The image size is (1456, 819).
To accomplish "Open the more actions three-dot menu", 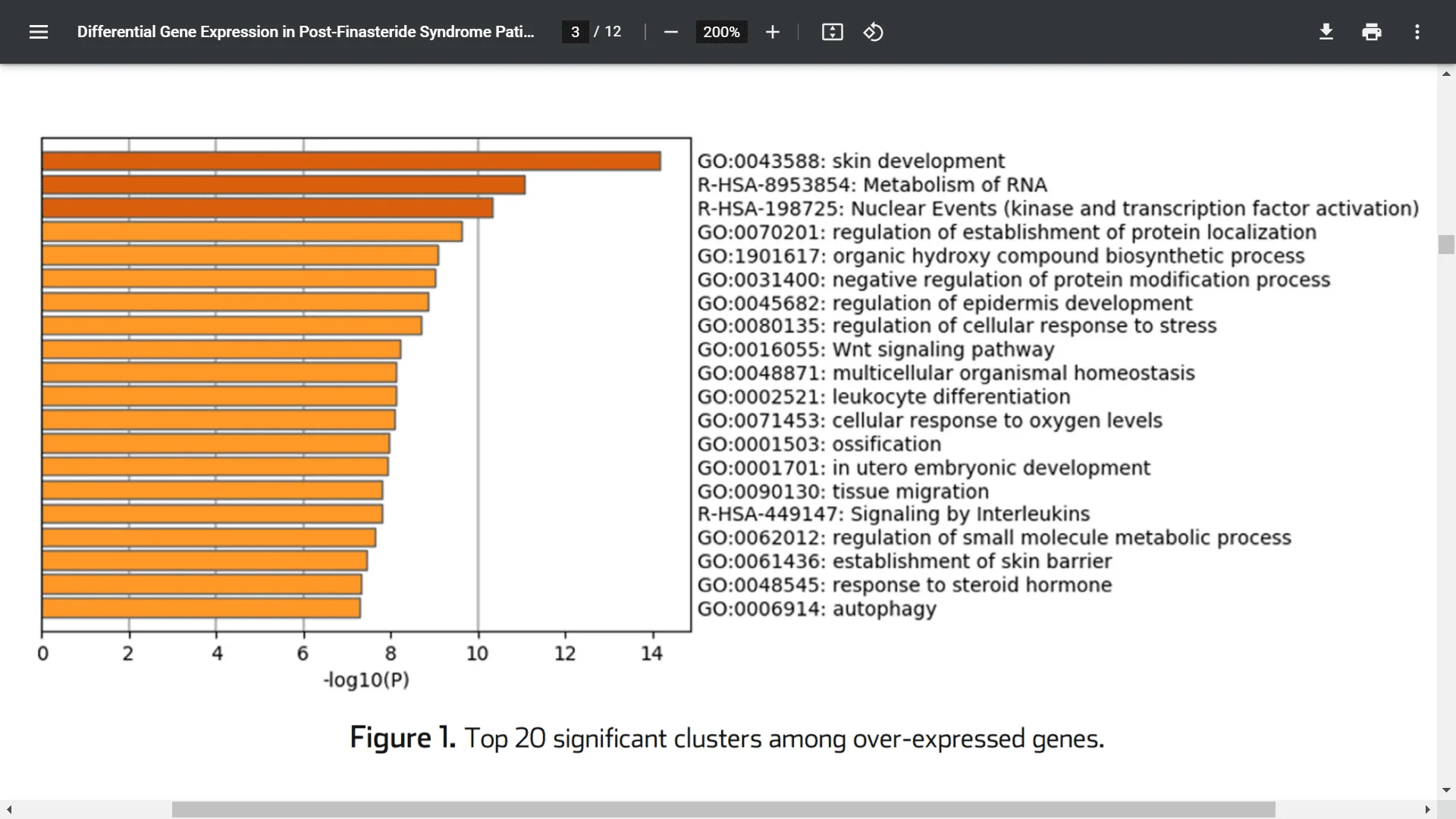I will [1417, 32].
